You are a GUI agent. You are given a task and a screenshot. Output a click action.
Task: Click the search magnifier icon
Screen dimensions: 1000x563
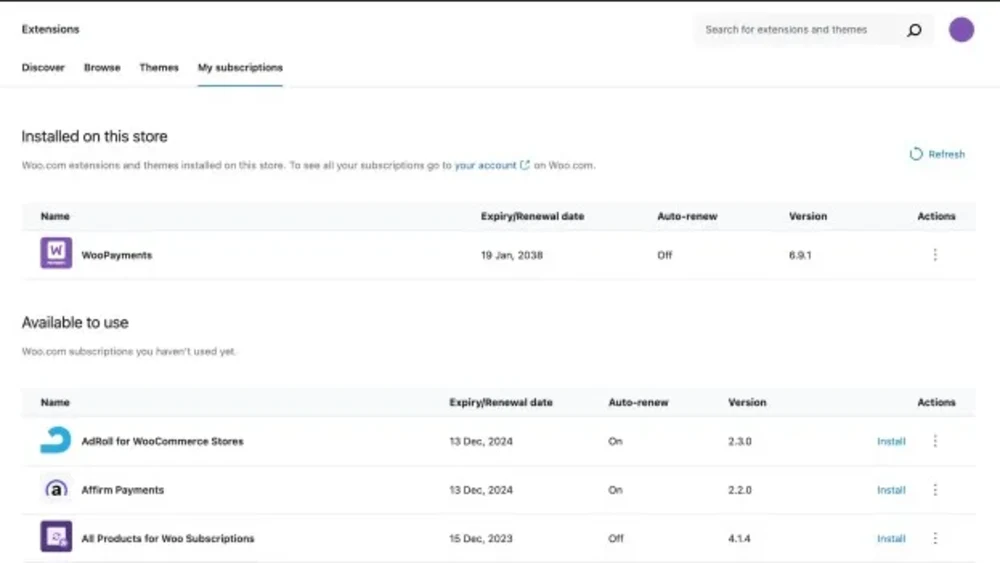914,30
